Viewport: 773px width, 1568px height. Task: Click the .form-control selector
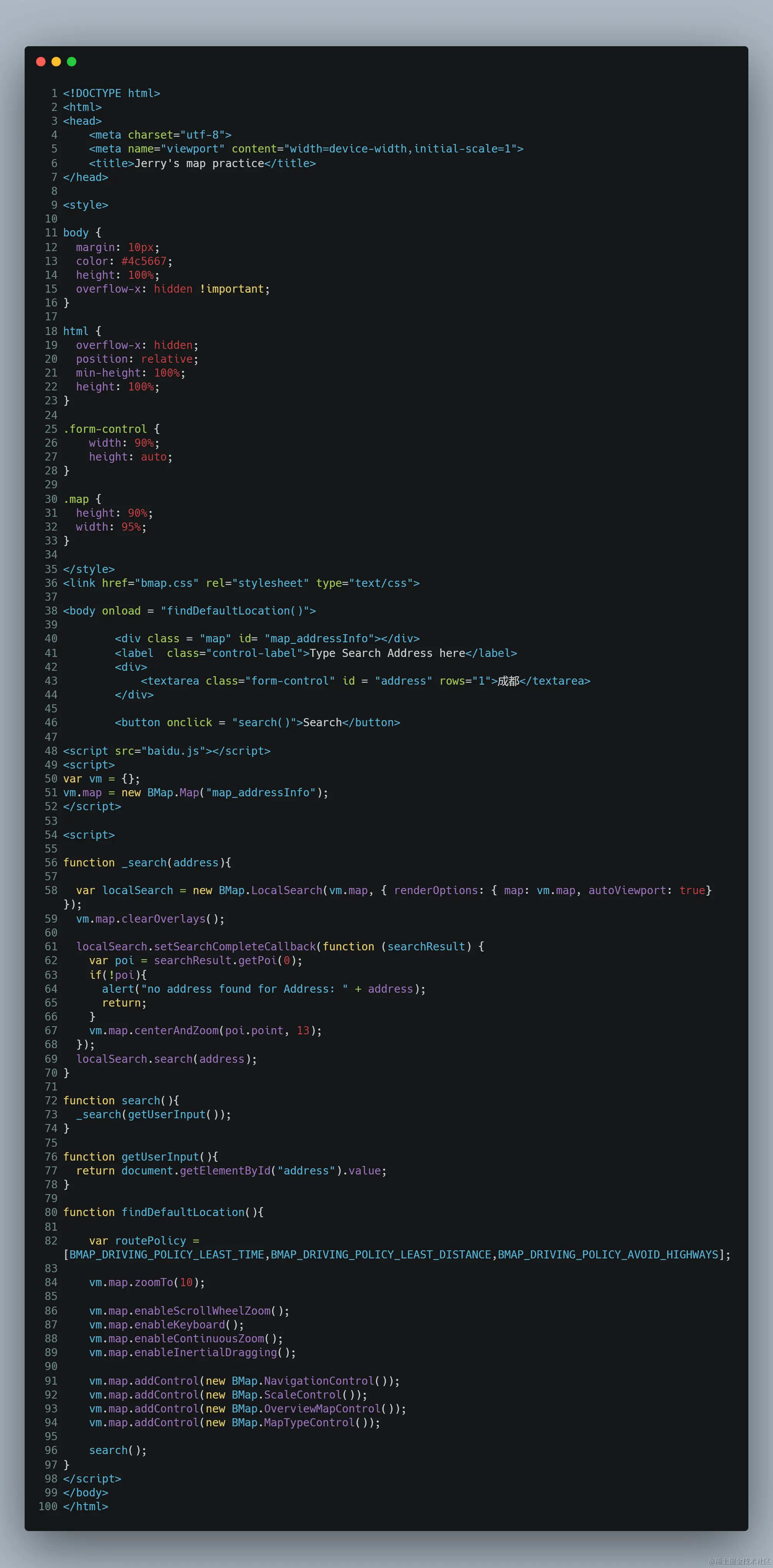tap(105, 429)
